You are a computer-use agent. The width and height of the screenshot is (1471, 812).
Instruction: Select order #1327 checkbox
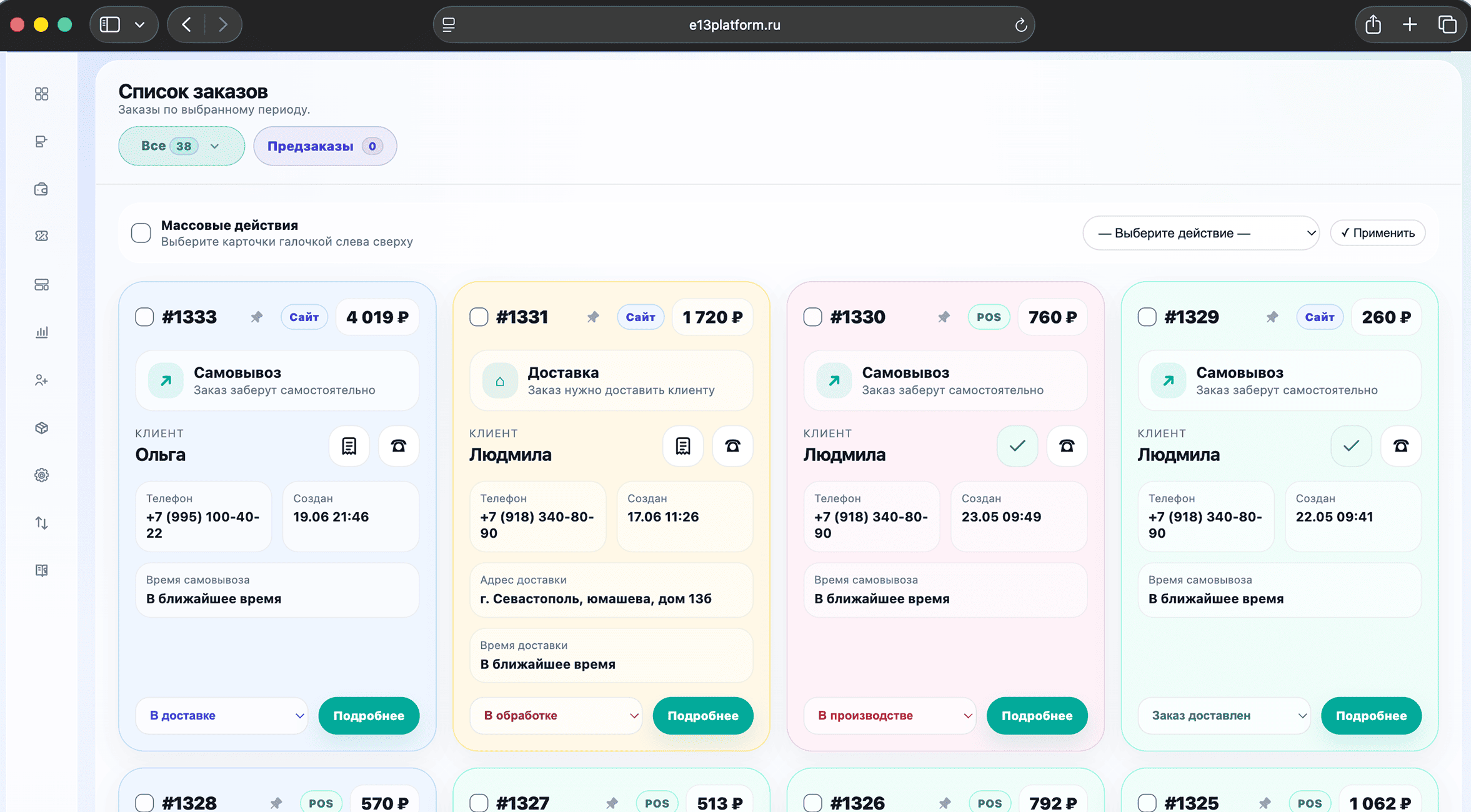(479, 803)
